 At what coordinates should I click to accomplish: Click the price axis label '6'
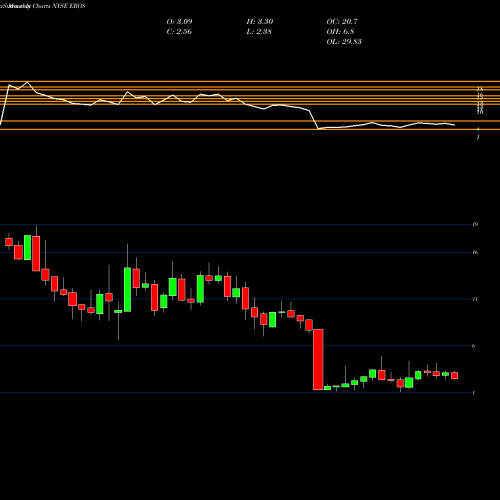pyautogui.click(x=474, y=346)
